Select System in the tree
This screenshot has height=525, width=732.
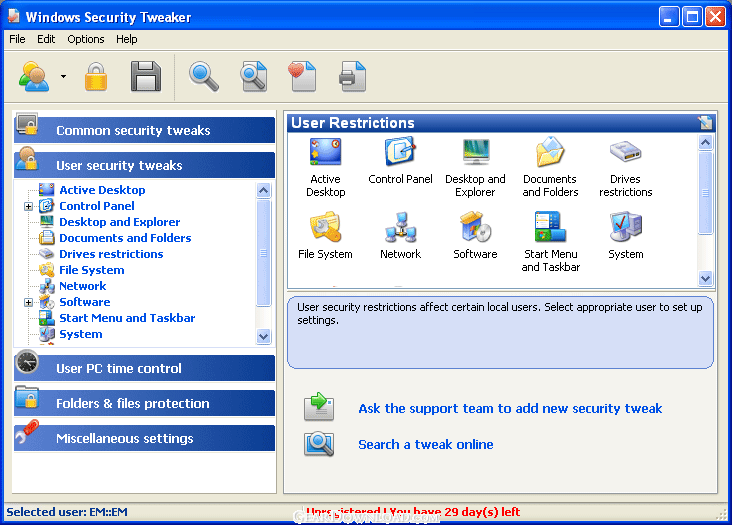coord(81,334)
